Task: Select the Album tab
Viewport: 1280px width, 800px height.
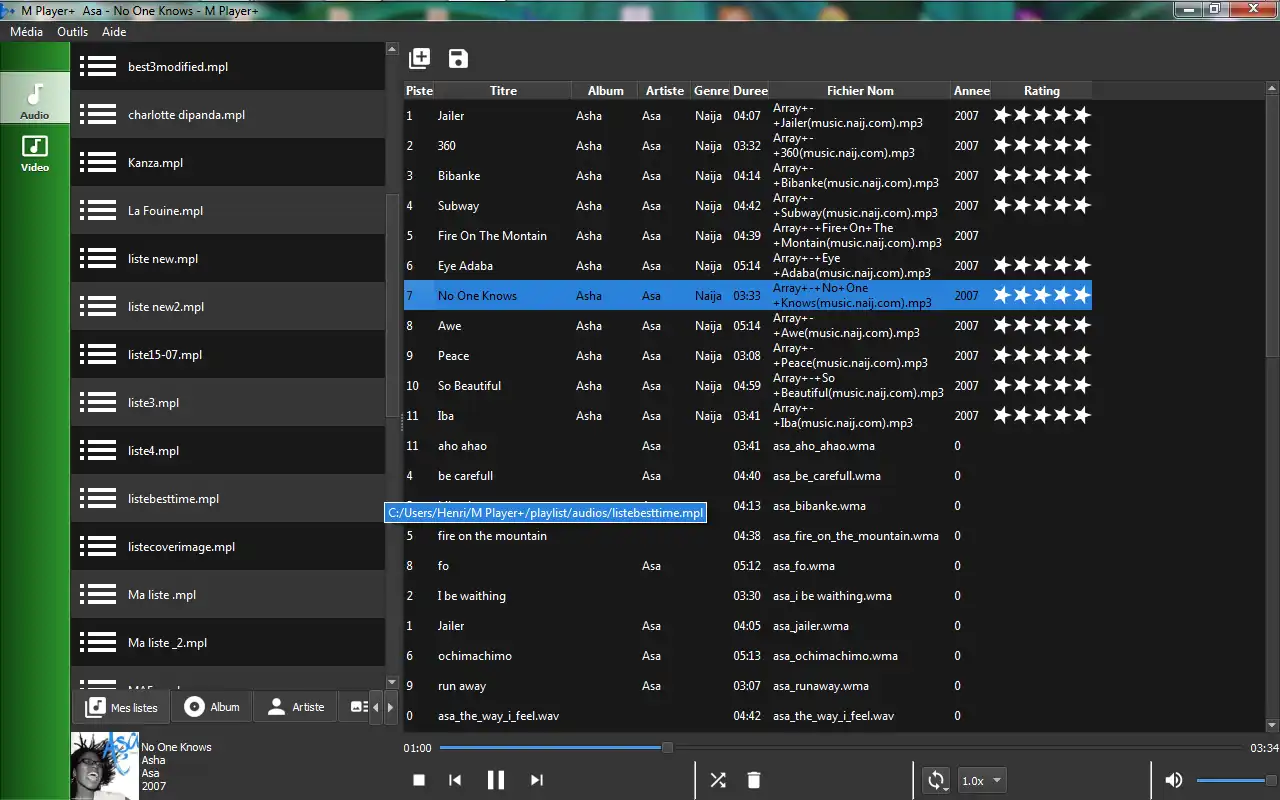Action: (212, 707)
